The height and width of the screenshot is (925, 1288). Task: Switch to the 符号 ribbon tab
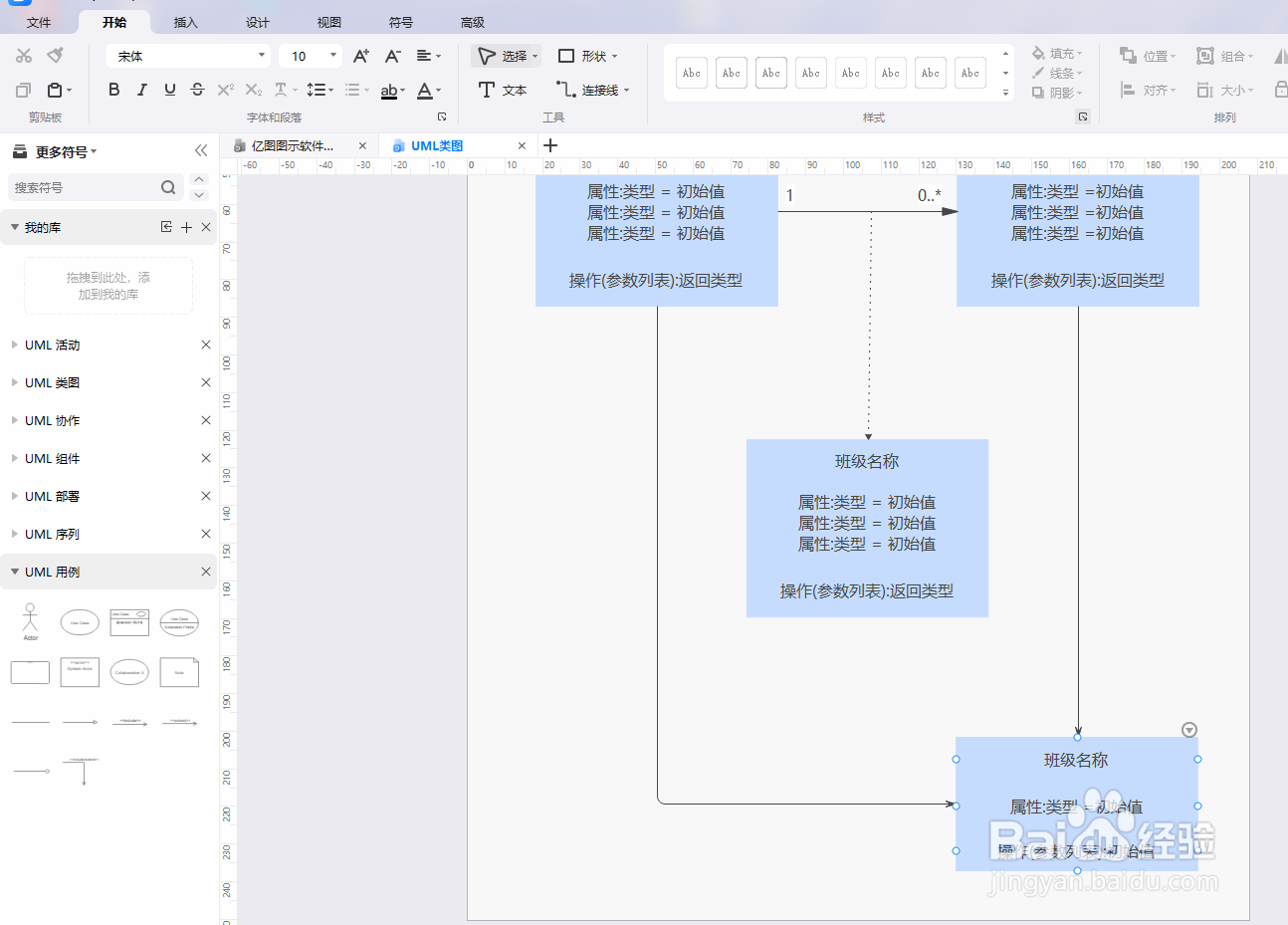click(400, 22)
